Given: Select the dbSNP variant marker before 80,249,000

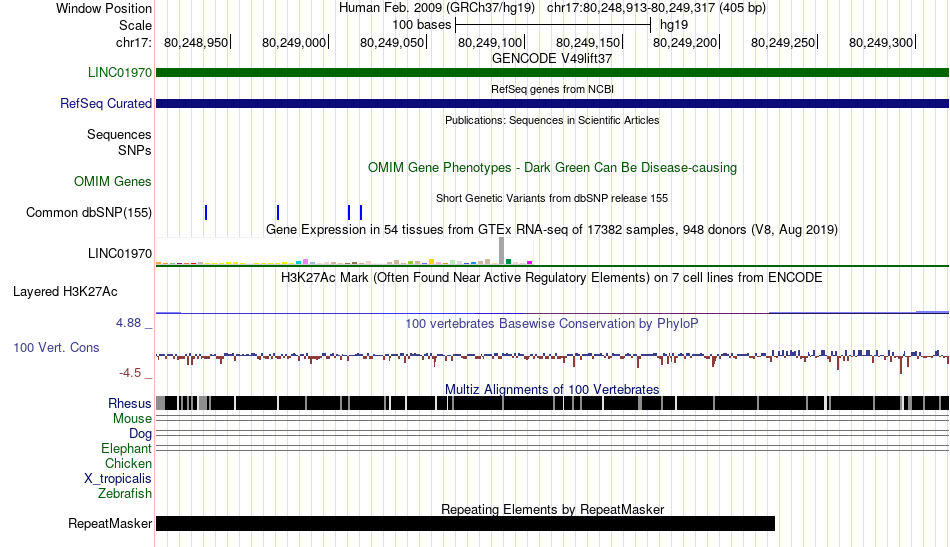Looking at the screenshot, I should pos(277,213).
